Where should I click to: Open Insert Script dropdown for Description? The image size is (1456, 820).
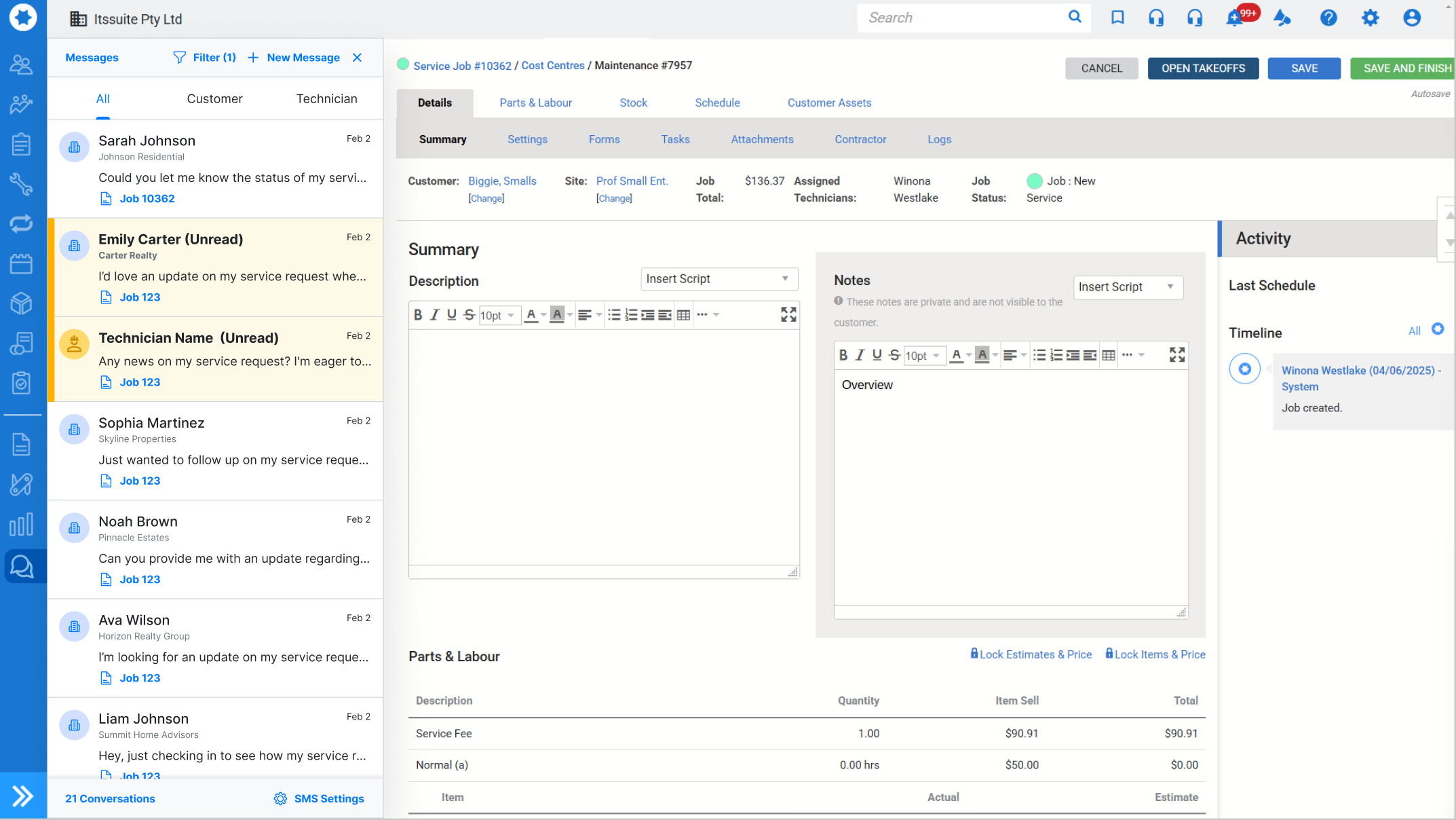719,279
